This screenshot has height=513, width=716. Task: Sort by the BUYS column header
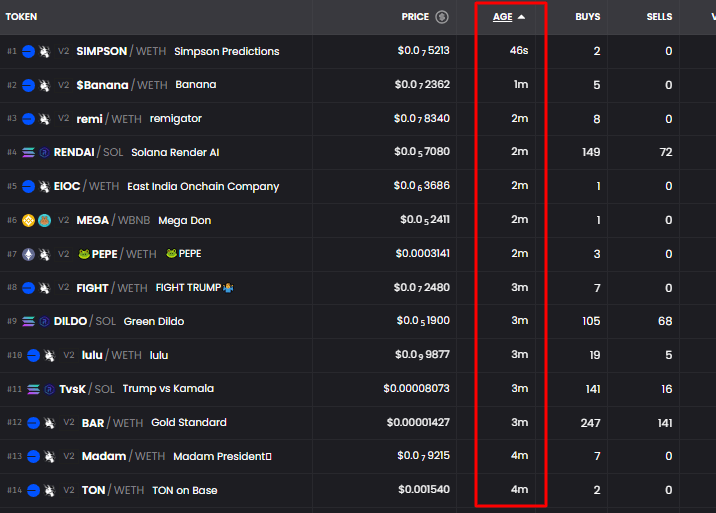coord(588,17)
